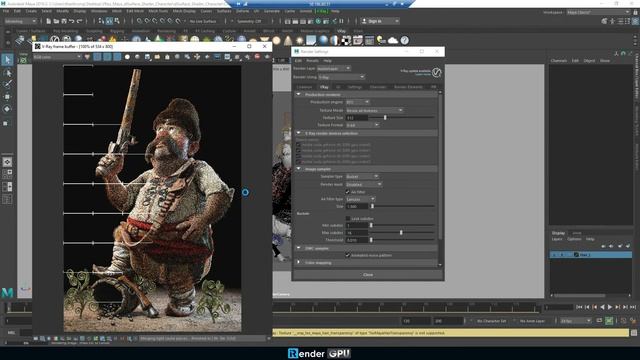Uncheck Animated noise pattern
This screenshot has height=360, width=640.
348,255
